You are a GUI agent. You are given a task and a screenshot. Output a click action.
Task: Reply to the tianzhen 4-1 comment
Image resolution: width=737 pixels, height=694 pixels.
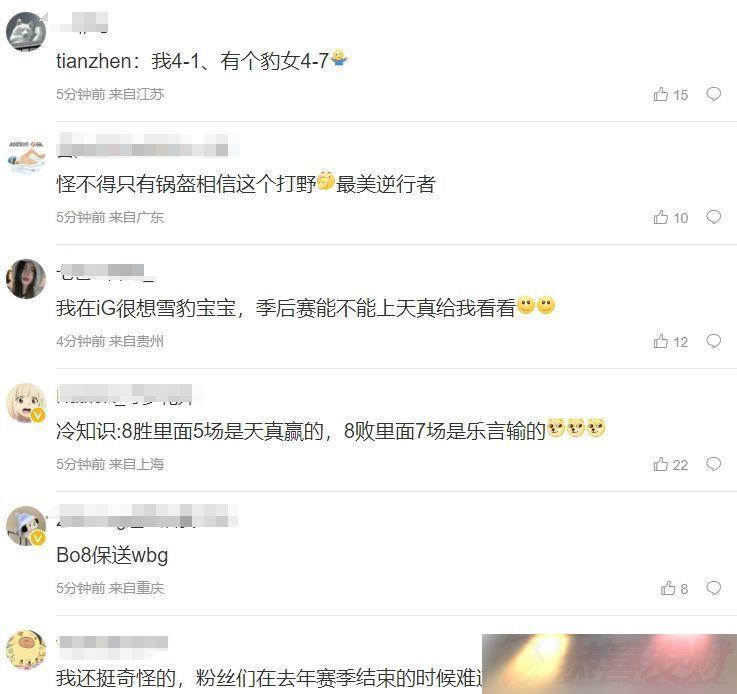[x=713, y=94]
